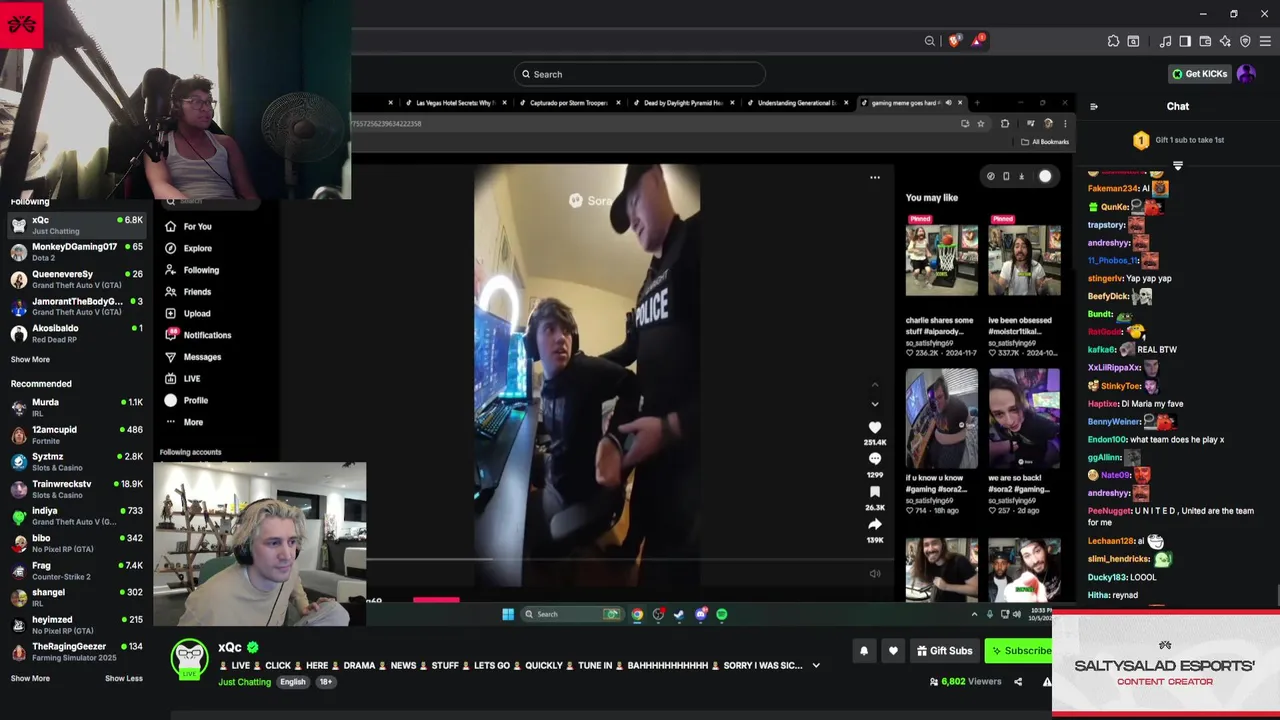1280x720 pixels.
Task: Toggle stream notifications bell
Action: pos(864,651)
